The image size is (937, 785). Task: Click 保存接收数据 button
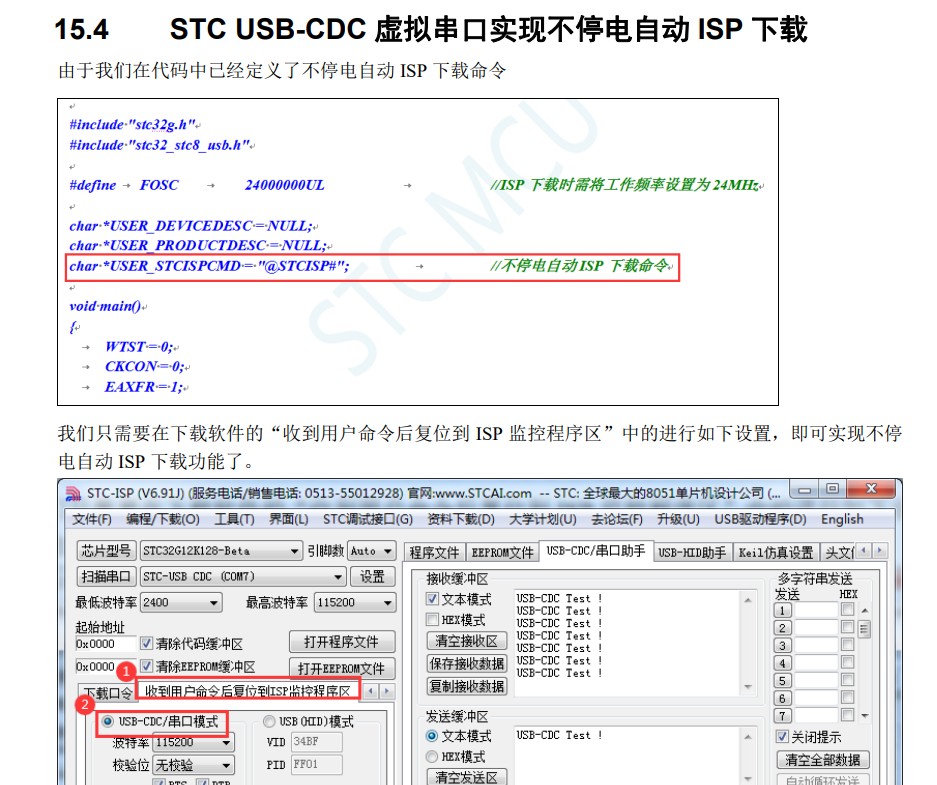point(467,664)
